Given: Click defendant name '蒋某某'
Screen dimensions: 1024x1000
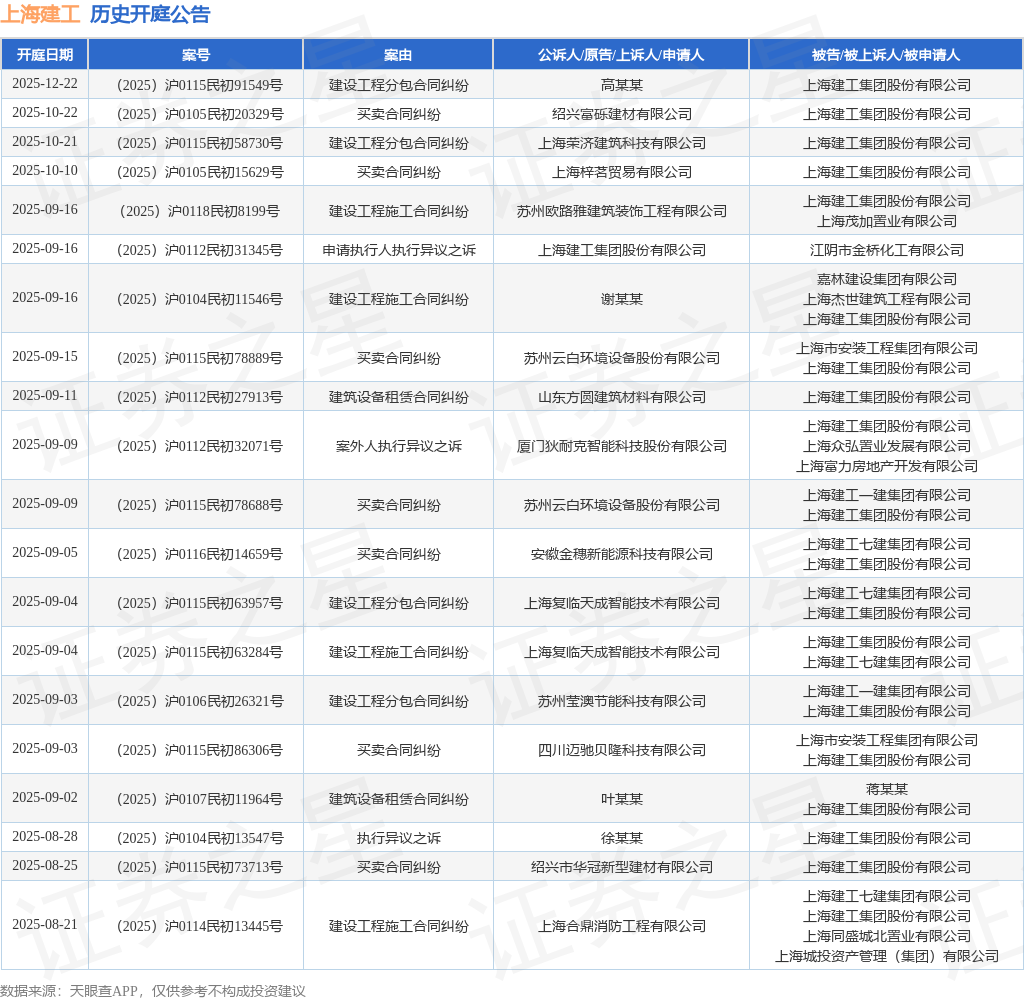Looking at the screenshot, I should pyautogui.click(x=887, y=789).
